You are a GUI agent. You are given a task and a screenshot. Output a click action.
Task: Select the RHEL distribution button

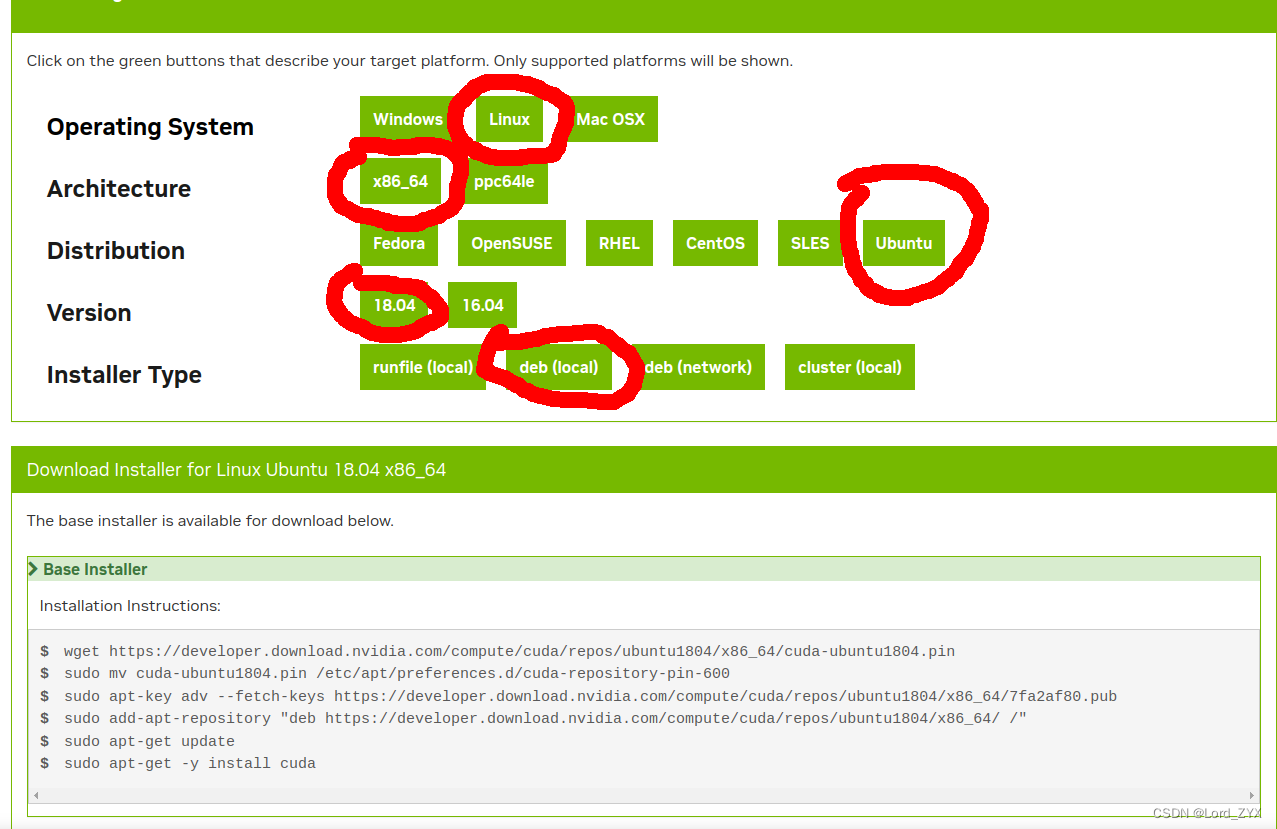[x=619, y=243]
